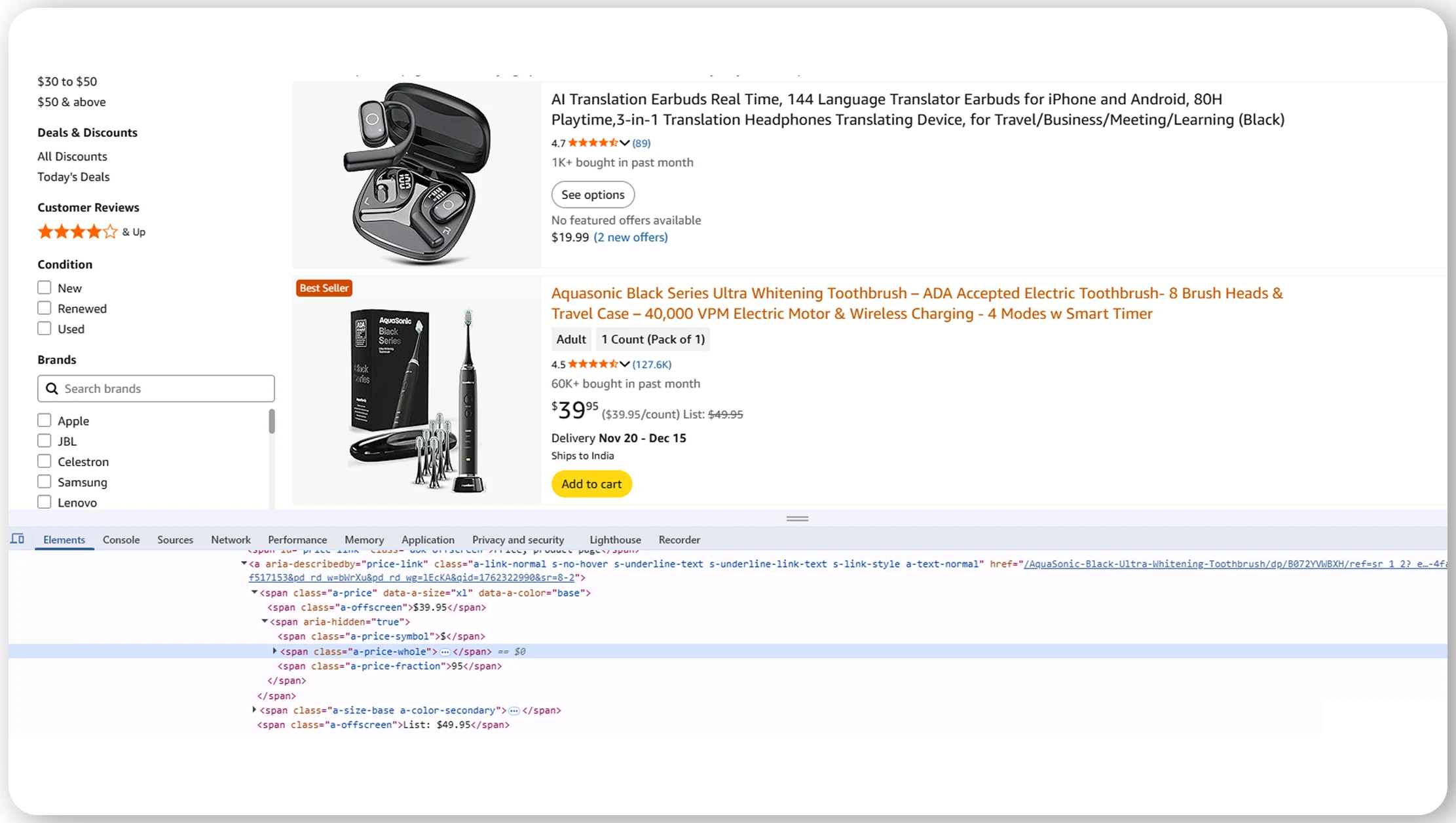The width and height of the screenshot is (1456, 823).
Task: Collapse the anchor element disclosure triangle
Action: click(x=243, y=564)
